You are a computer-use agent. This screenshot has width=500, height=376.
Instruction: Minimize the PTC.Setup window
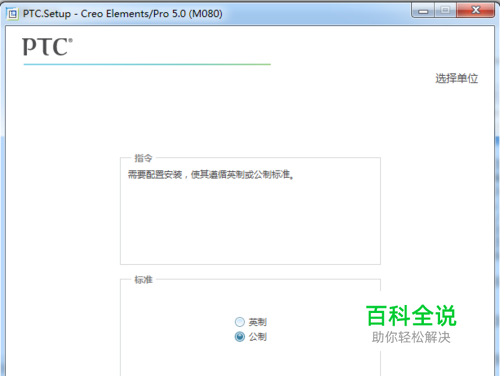click(x=423, y=11)
